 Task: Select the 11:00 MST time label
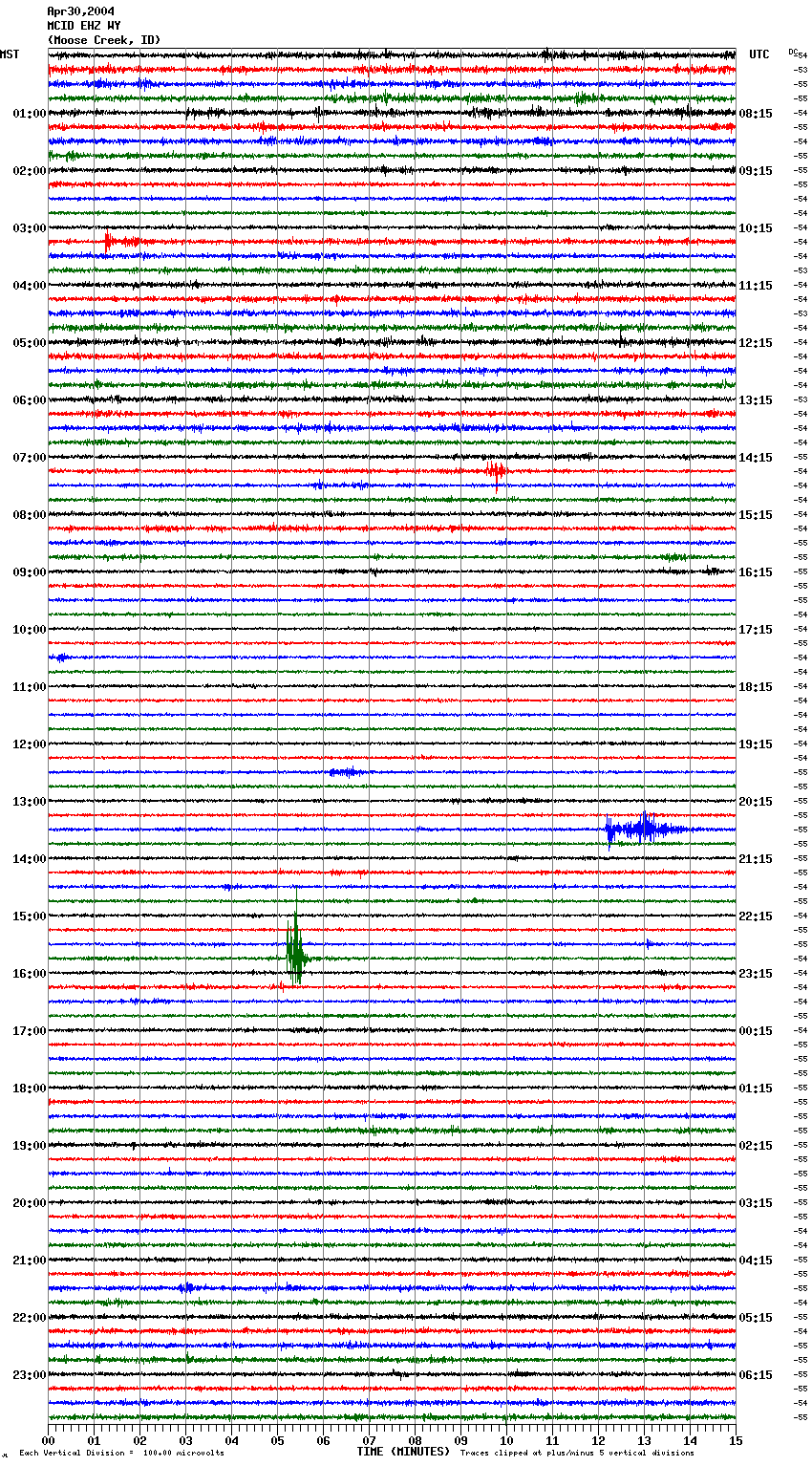tap(30, 687)
